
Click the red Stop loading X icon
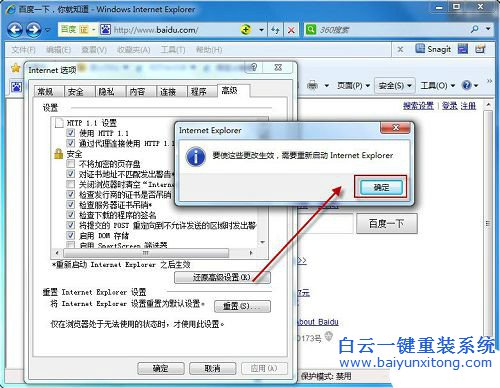pyautogui.click(x=291, y=30)
